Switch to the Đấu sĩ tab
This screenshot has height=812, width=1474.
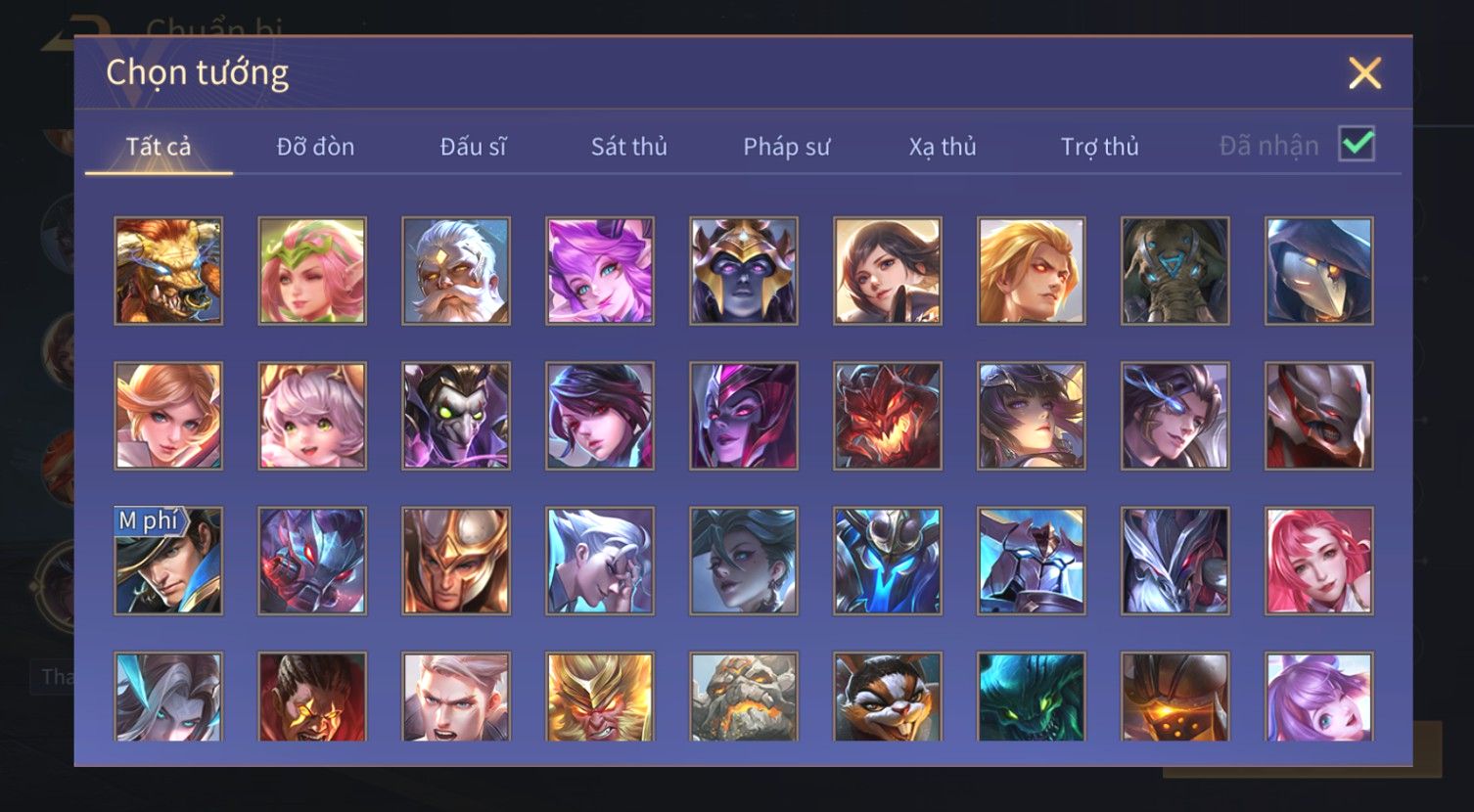(473, 147)
